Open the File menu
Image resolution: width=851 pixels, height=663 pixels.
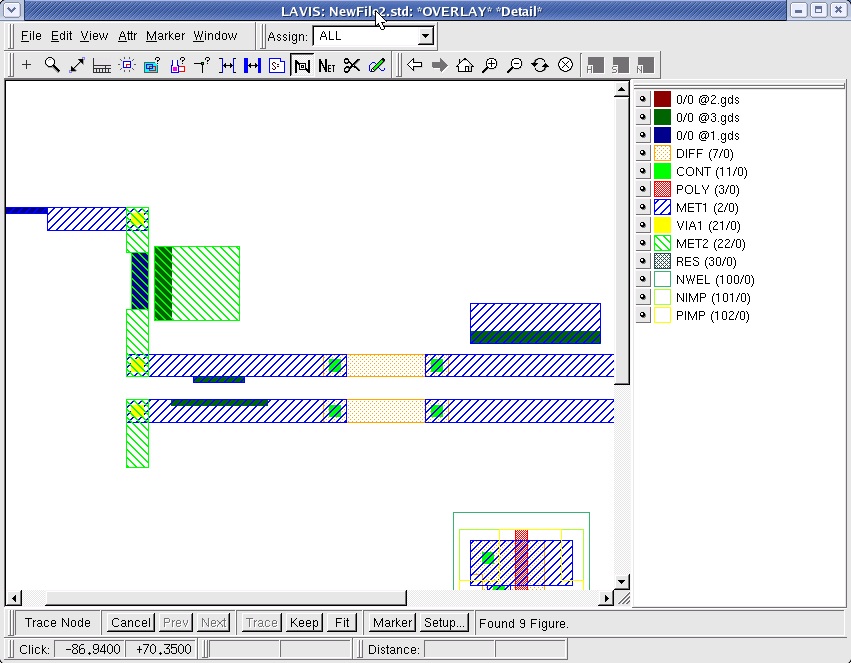(x=31, y=36)
